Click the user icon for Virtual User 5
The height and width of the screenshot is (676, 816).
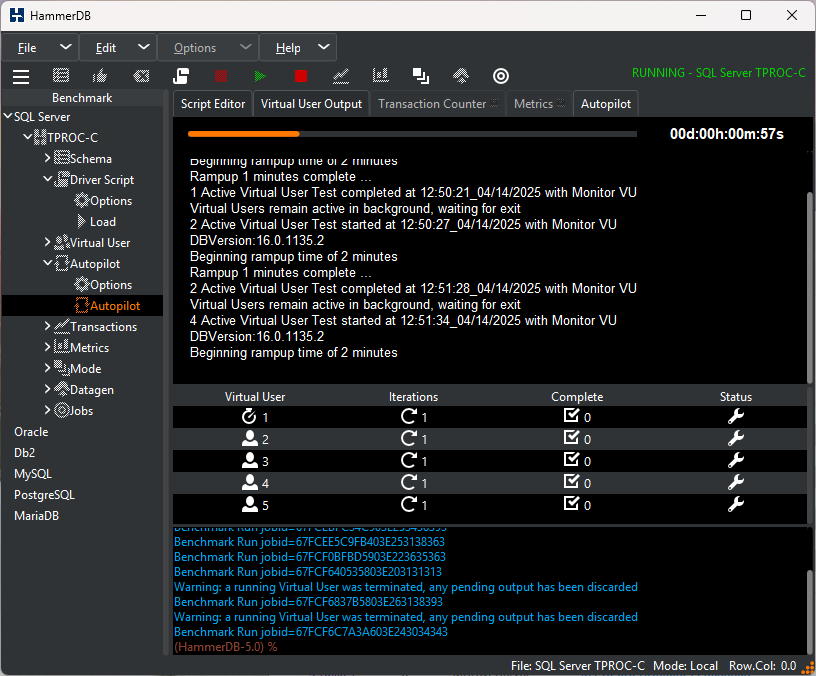(x=250, y=504)
